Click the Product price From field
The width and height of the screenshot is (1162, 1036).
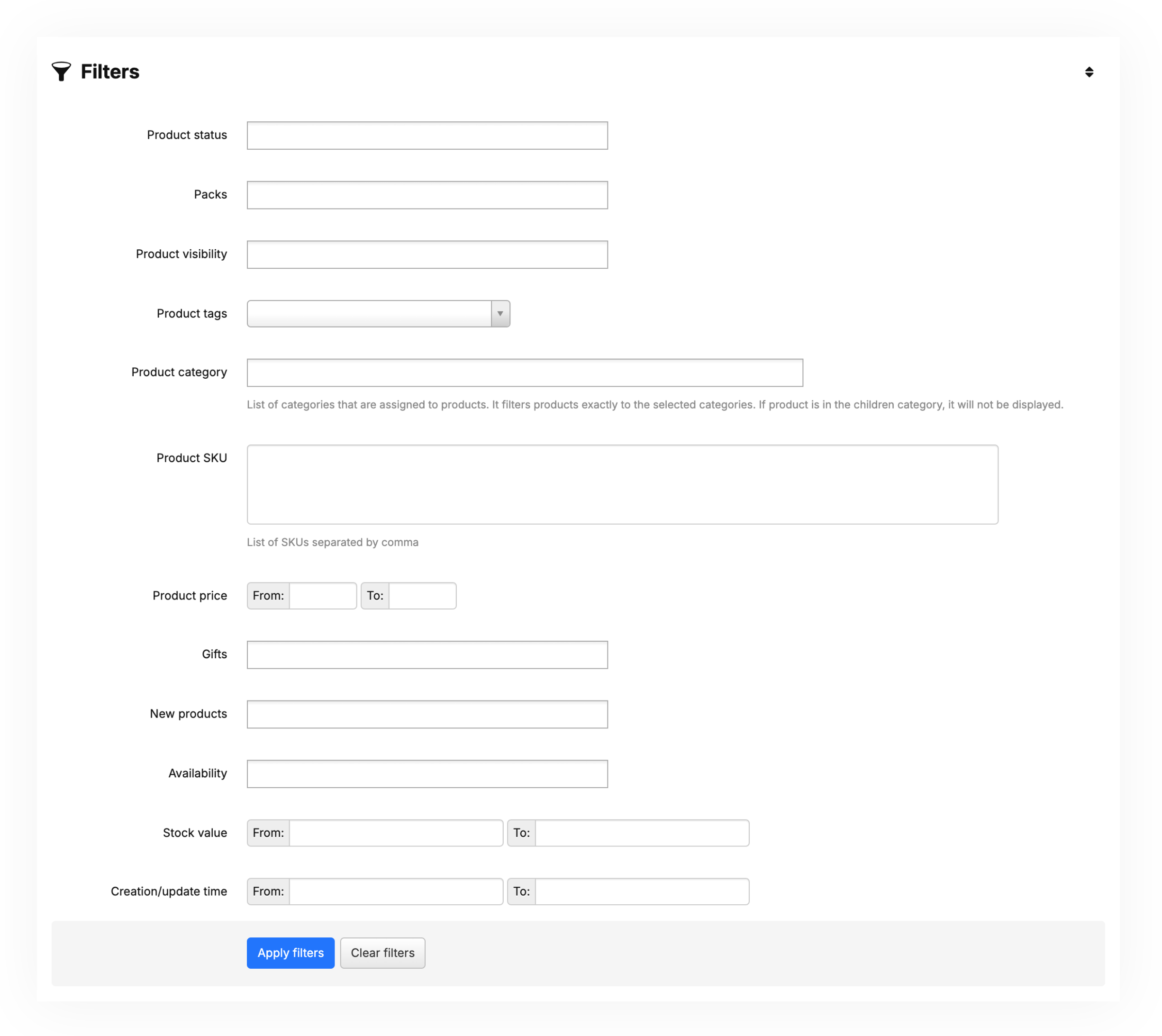322,596
